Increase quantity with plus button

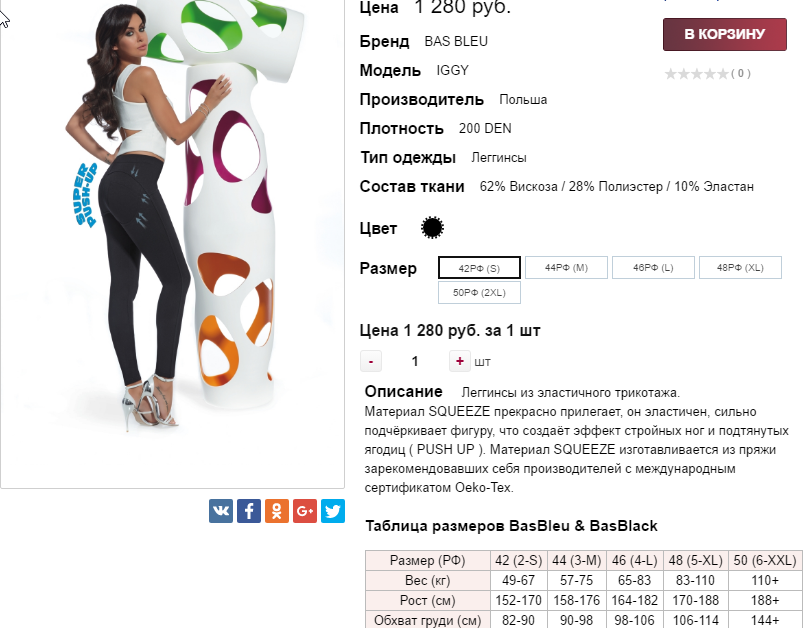tap(460, 361)
